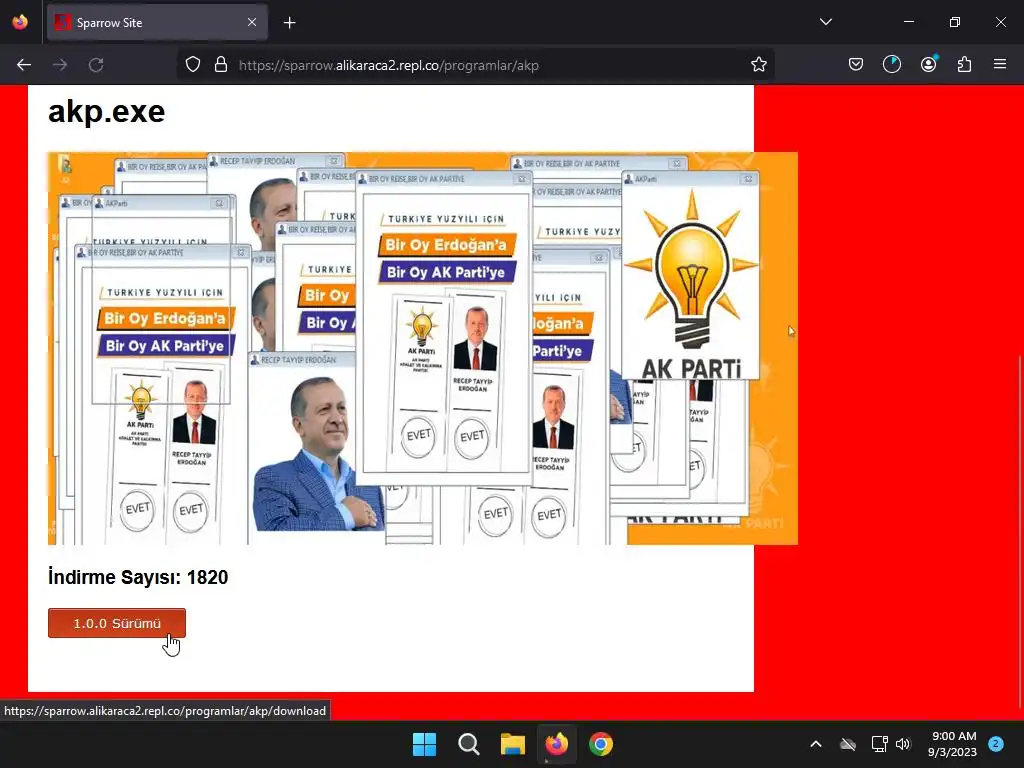Open the Firefox application menu
The width and height of the screenshot is (1024, 768).
click(x=1000, y=65)
